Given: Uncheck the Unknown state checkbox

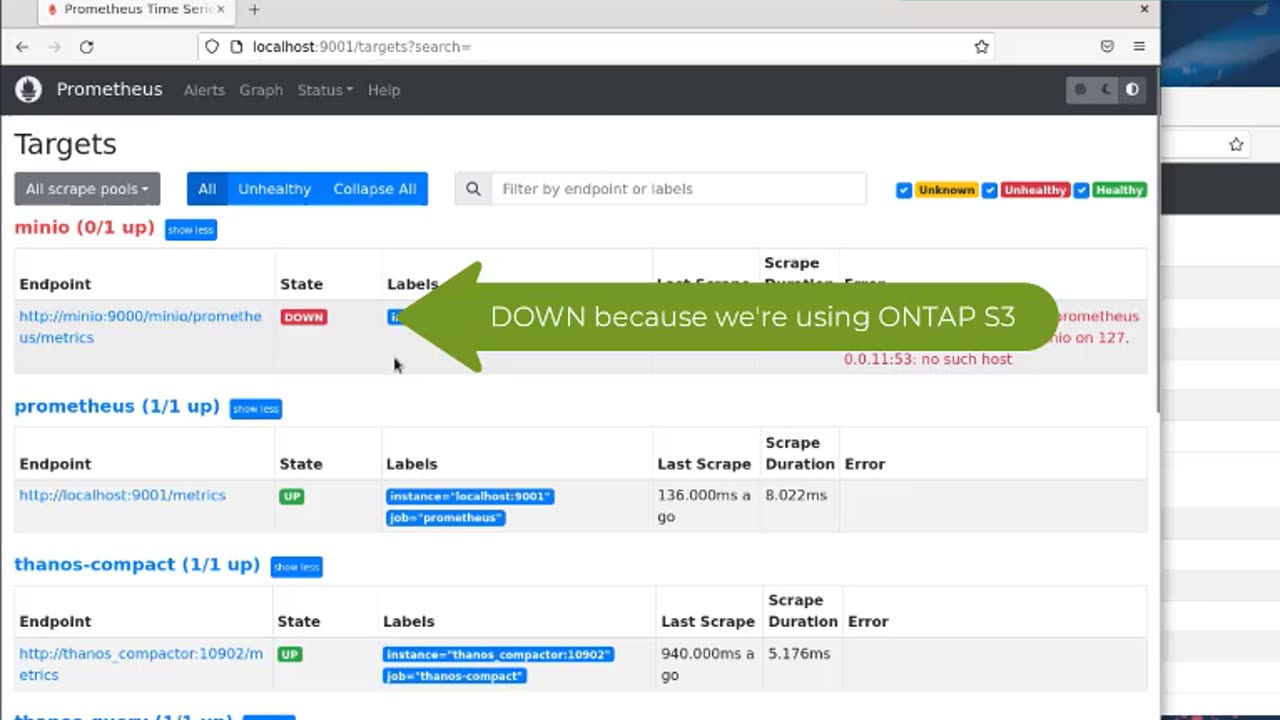Looking at the screenshot, I should 904,190.
